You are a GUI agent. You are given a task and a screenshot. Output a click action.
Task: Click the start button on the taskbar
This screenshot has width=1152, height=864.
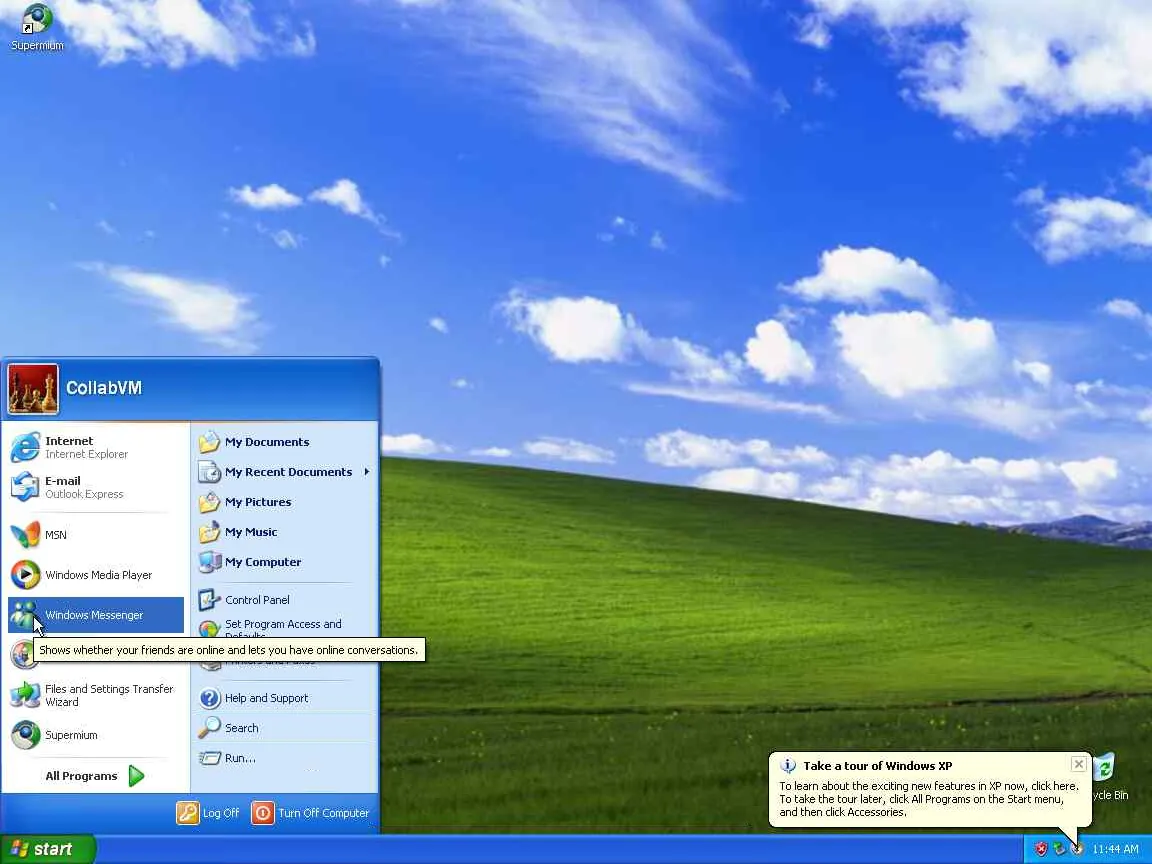coord(48,849)
